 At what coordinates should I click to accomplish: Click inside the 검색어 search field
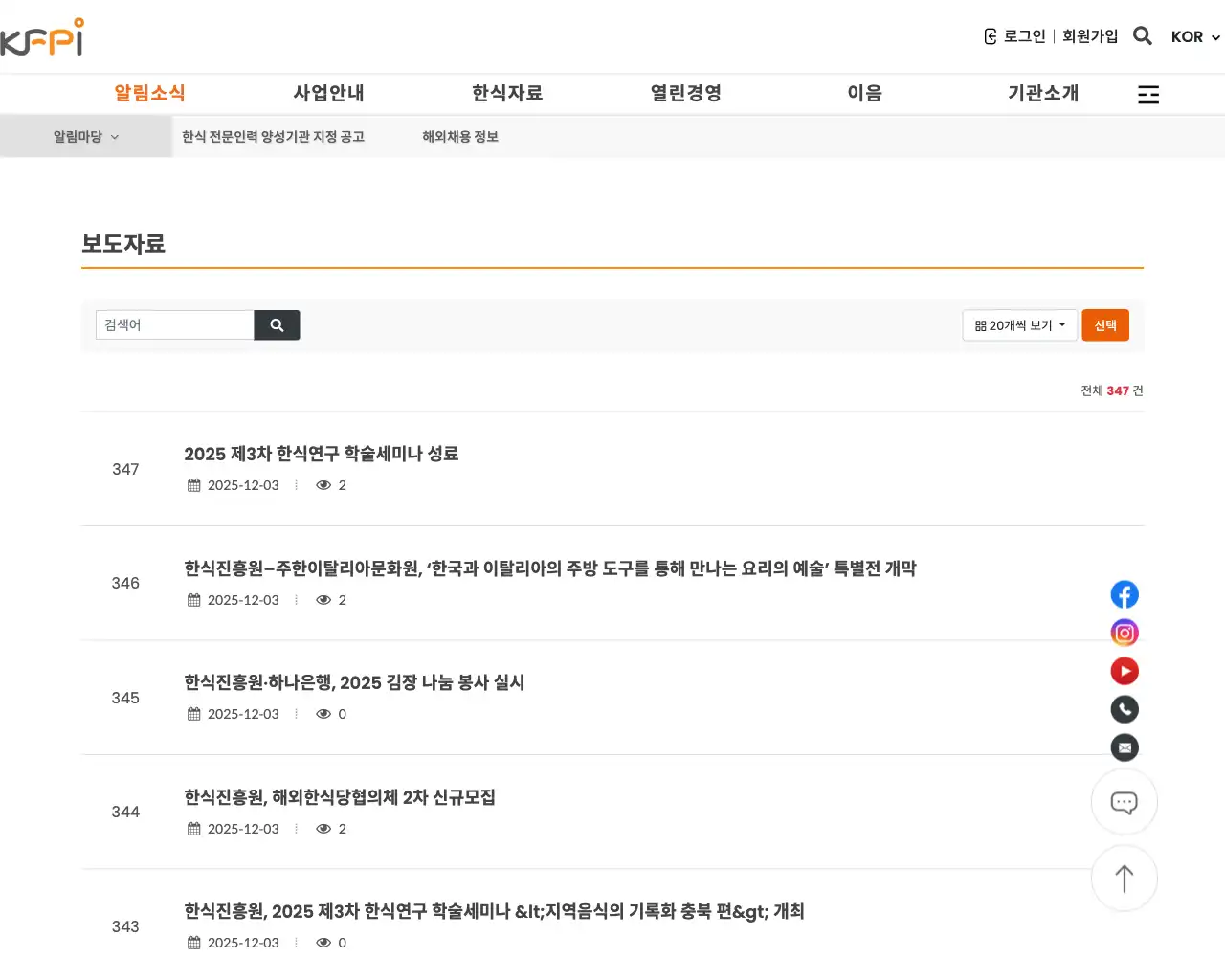[172, 324]
